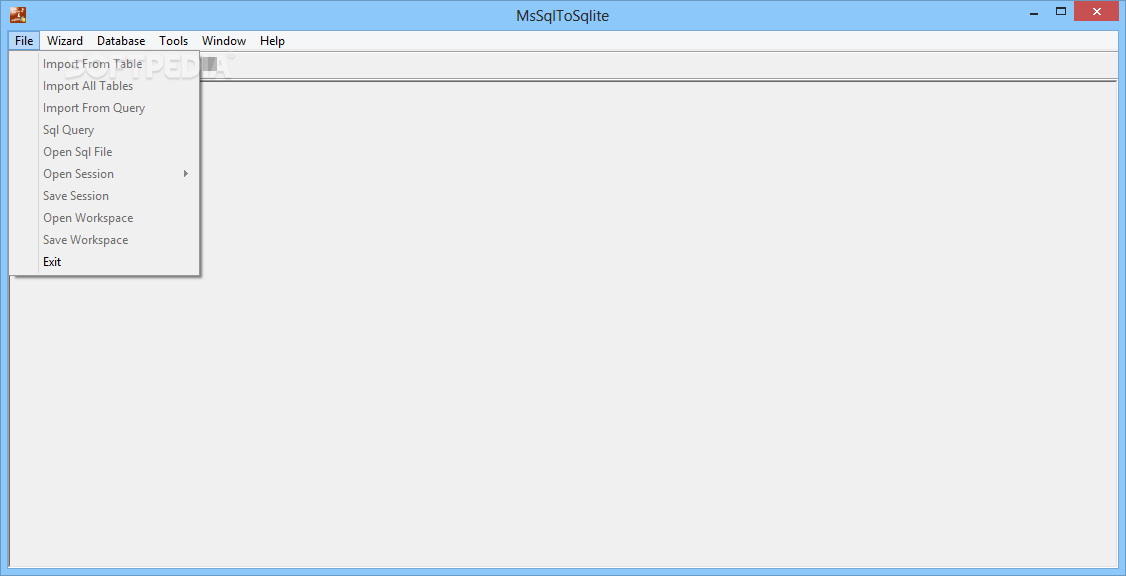Click Open Sql File entry
Viewport: 1126px width, 576px height.
point(104,152)
